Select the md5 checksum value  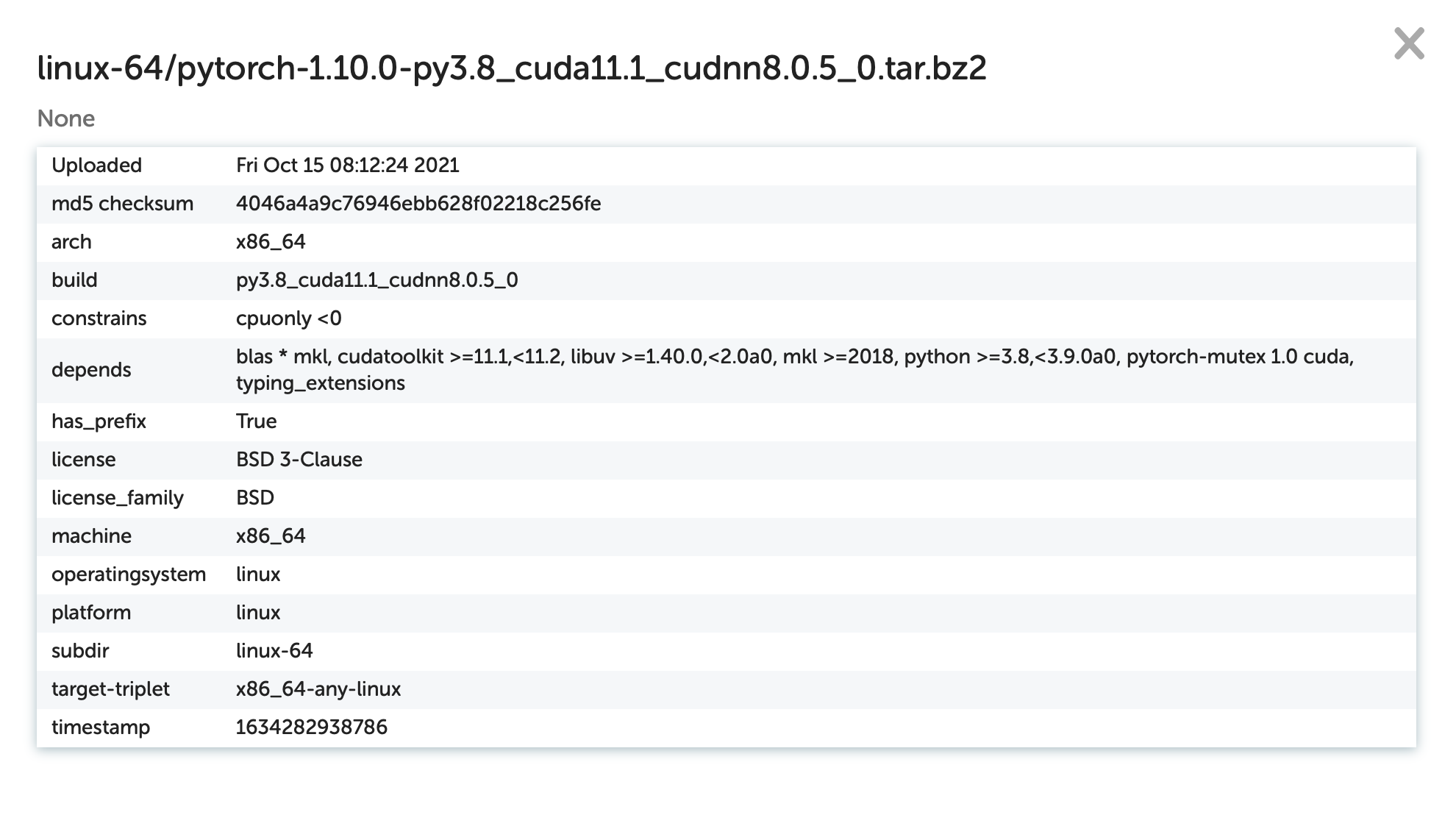418,204
